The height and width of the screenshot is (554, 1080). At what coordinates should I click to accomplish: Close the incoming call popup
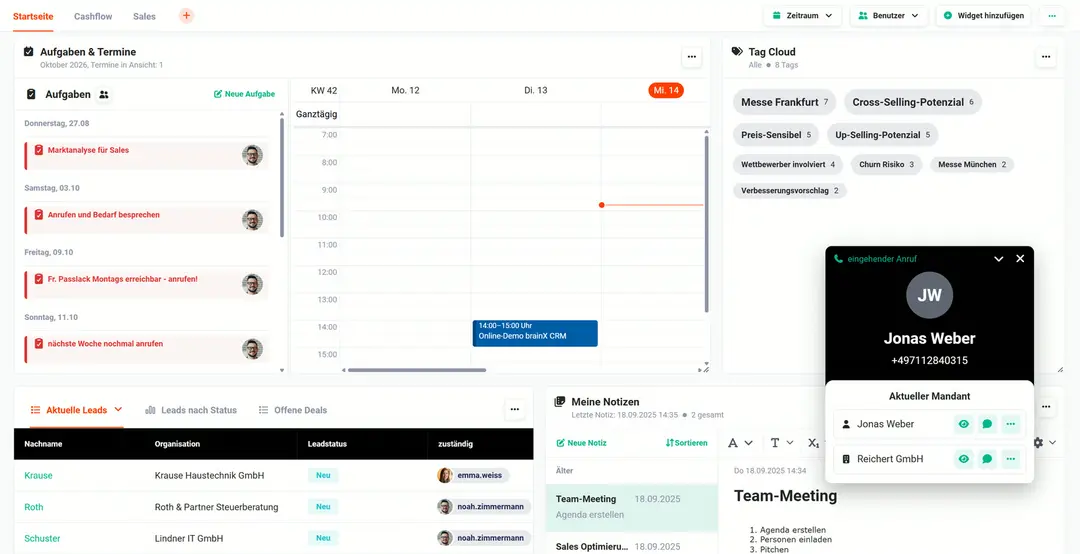click(1020, 258)
